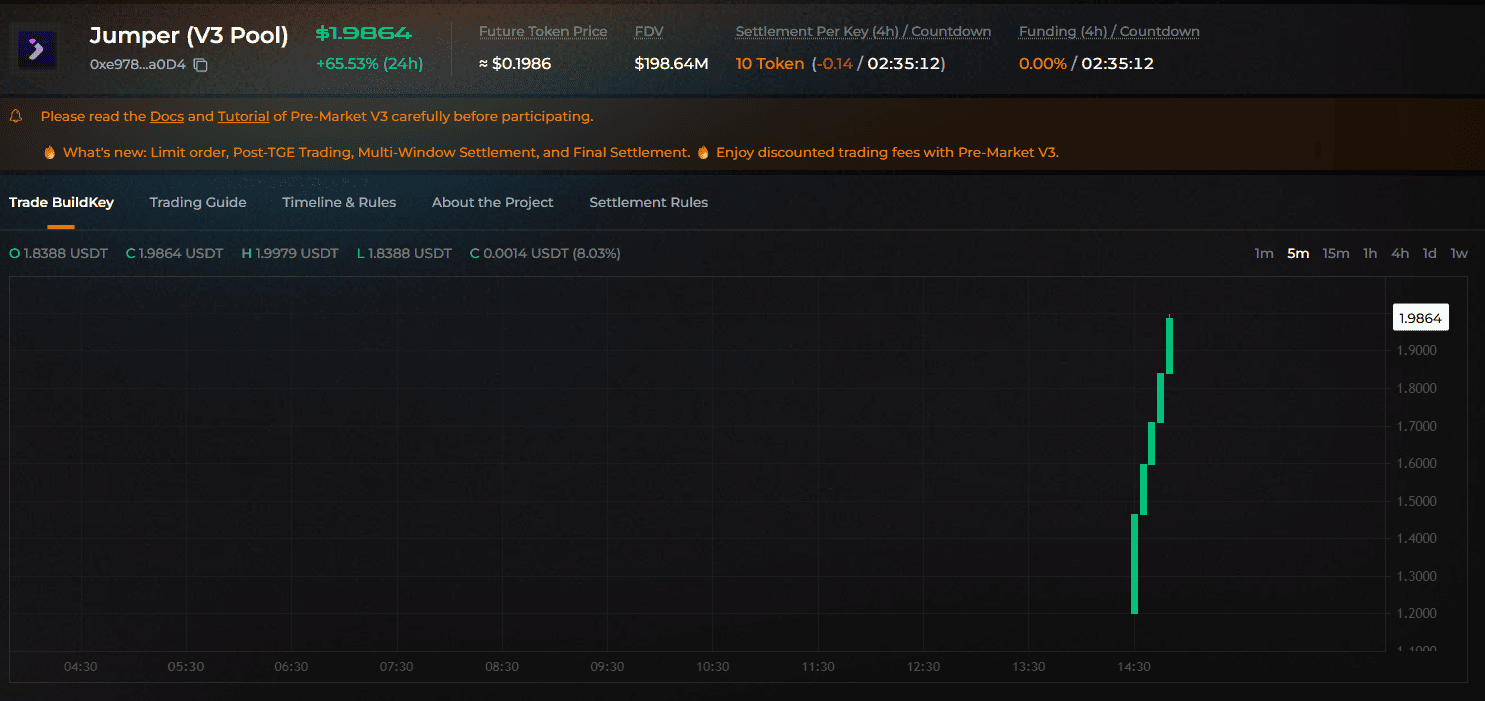Switch chart to 15m interval
Image resolution: width=1485 pixels, height=701 pixels.
coord(1336,253)
